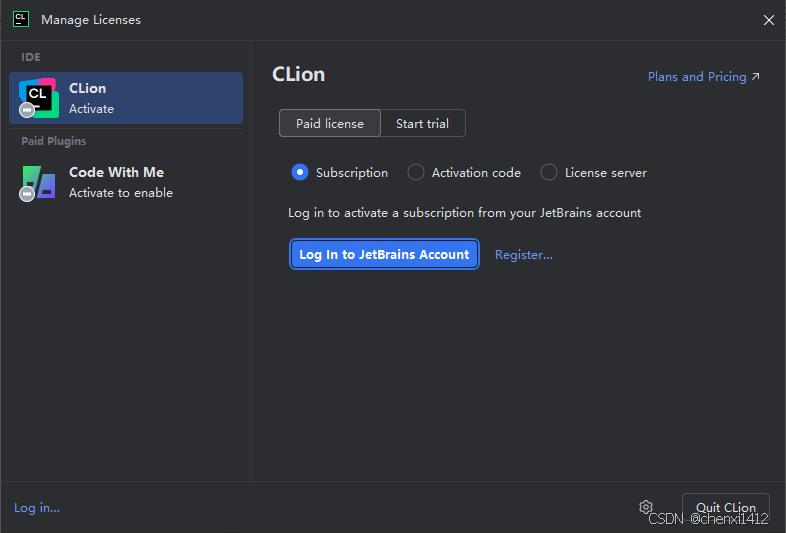Switch to the Start trial tab

423,123
